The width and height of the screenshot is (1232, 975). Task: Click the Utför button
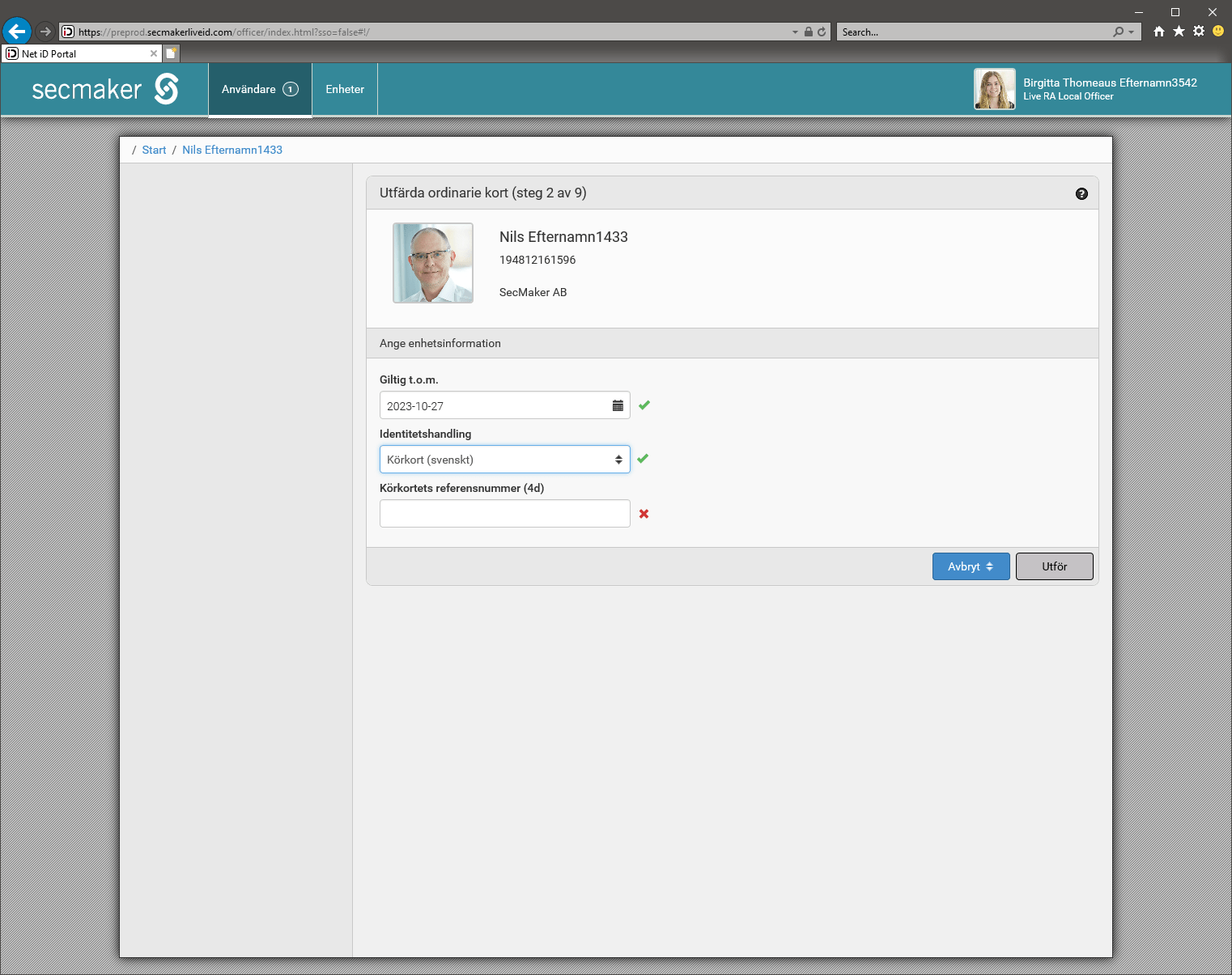point(1054,566)
